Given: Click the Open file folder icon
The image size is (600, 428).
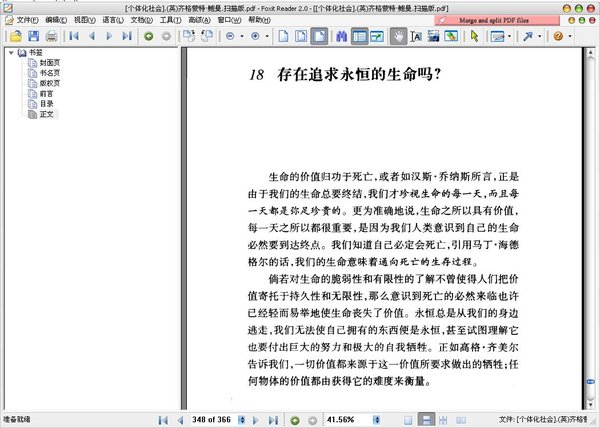Looking at the screenshot, I should 16,36.
